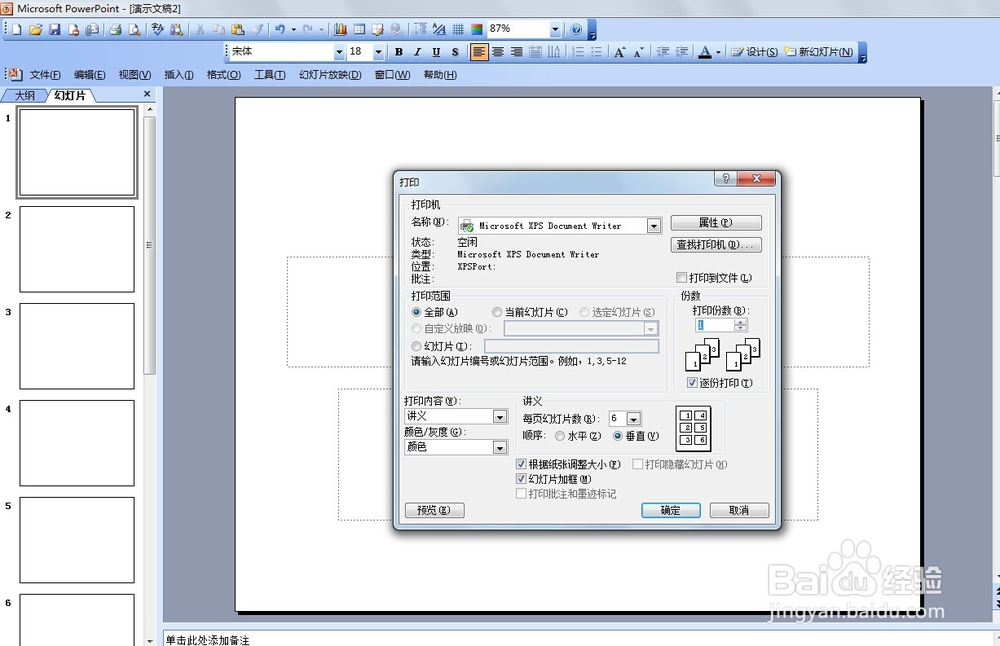Viewport: 1000px width, 646px height.
Task: Toggle Show Grid icon in the toolbar
Action: click(x=458, y=29)
